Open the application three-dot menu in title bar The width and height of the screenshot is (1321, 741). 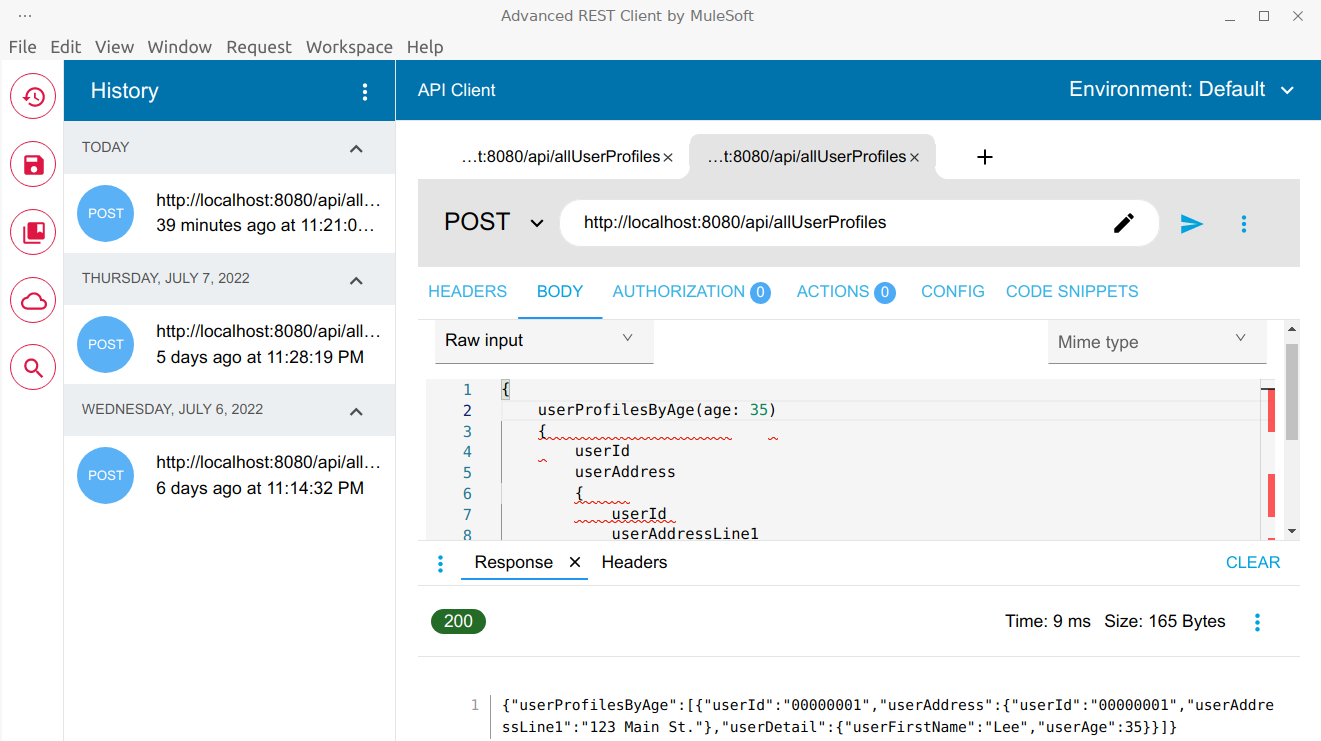(26, 16)
